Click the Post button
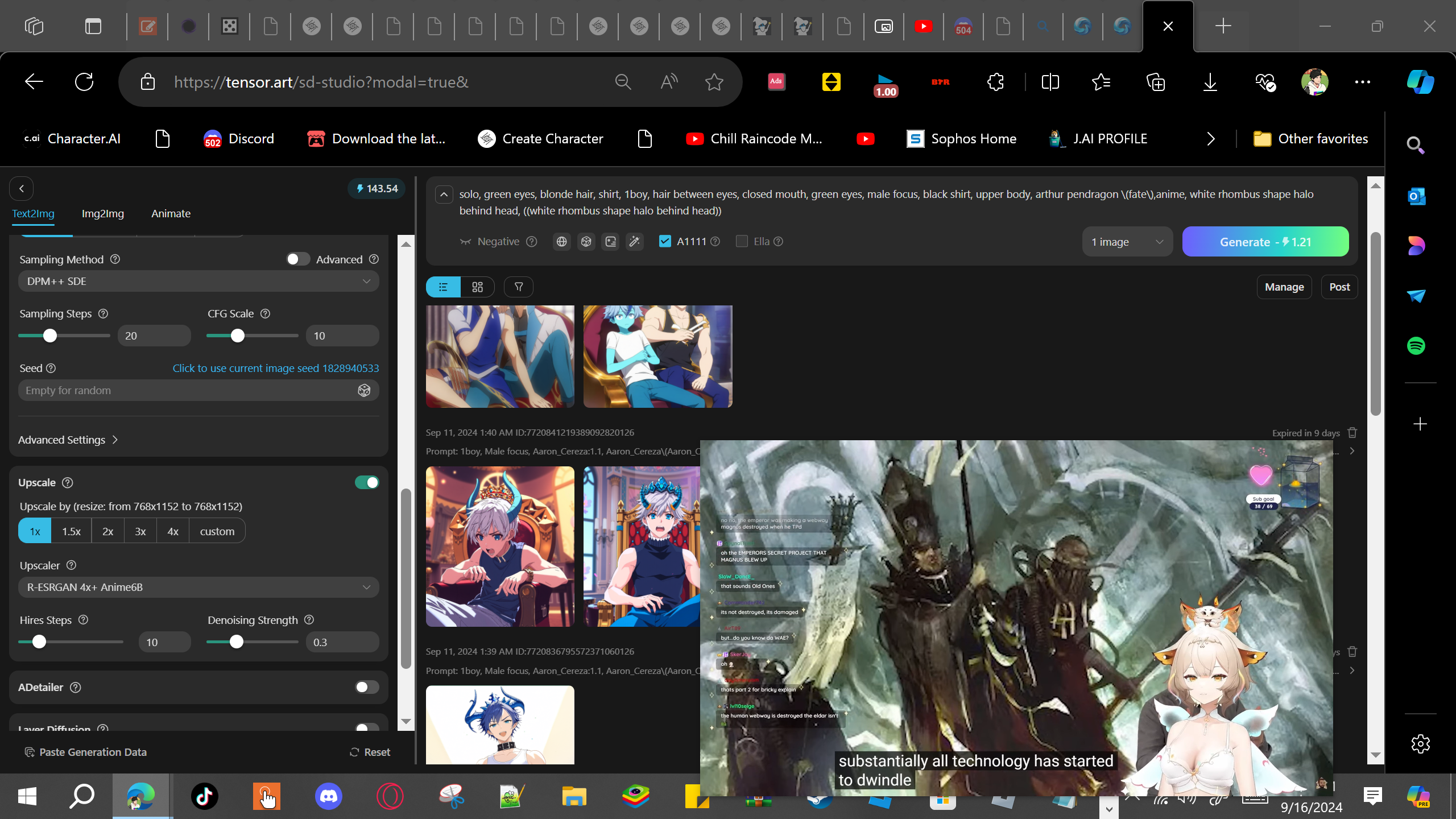The image size is (1456, 819). pyautogui.click(x=1339, y=287)
